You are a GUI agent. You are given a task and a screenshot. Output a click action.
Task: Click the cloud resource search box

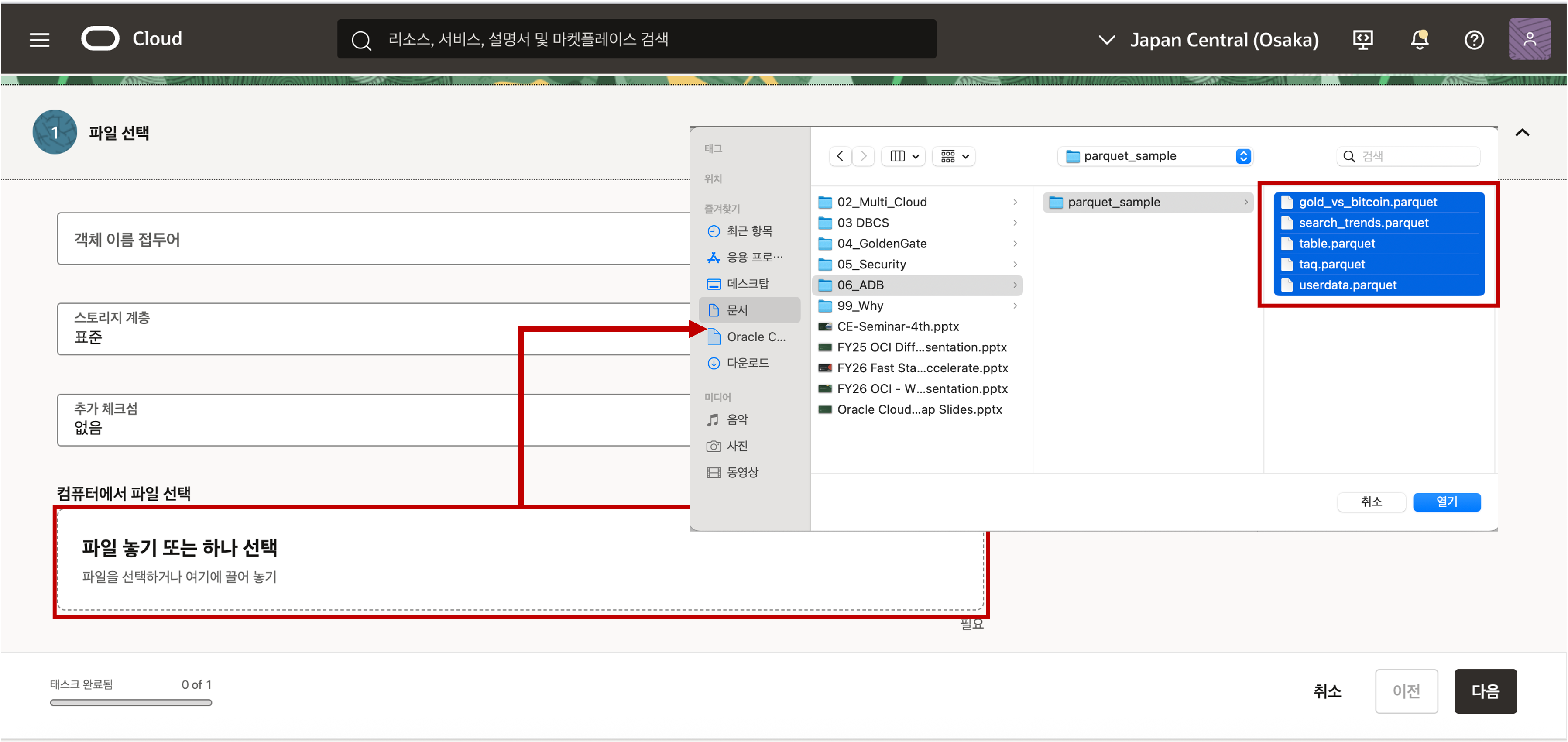pos(637,39)
